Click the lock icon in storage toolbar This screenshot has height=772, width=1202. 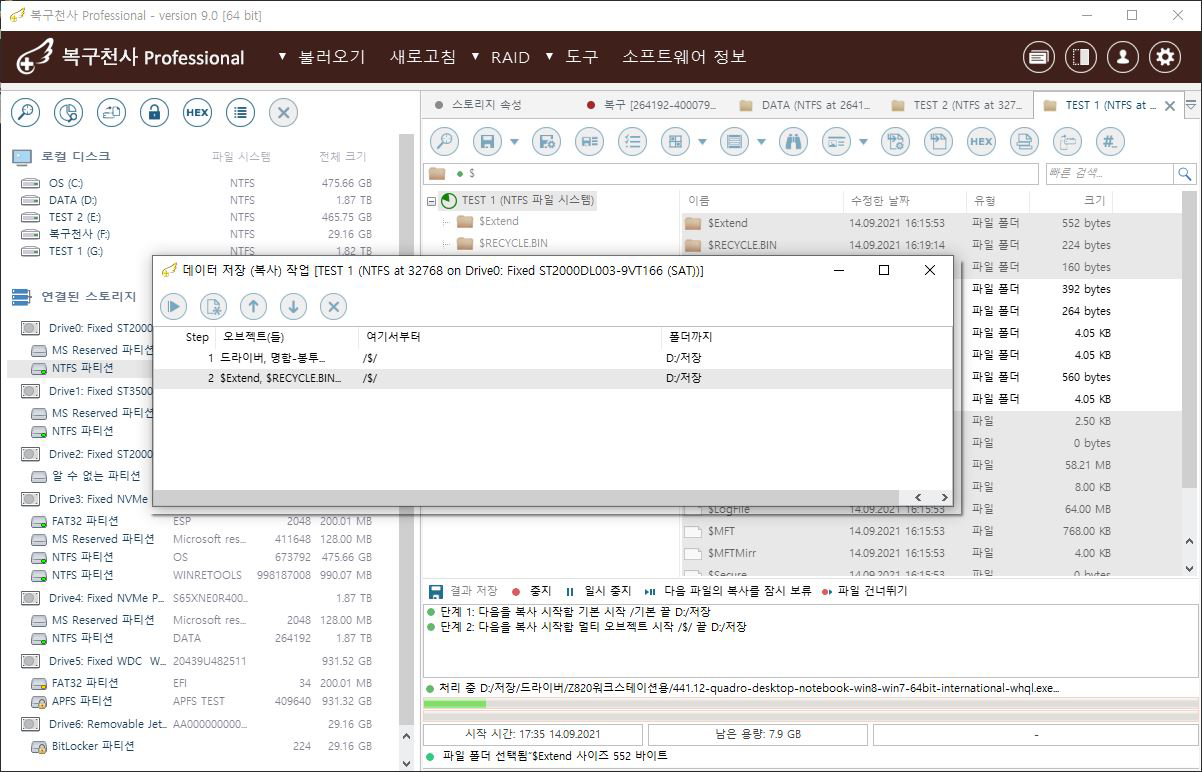(x=154, y=113)
